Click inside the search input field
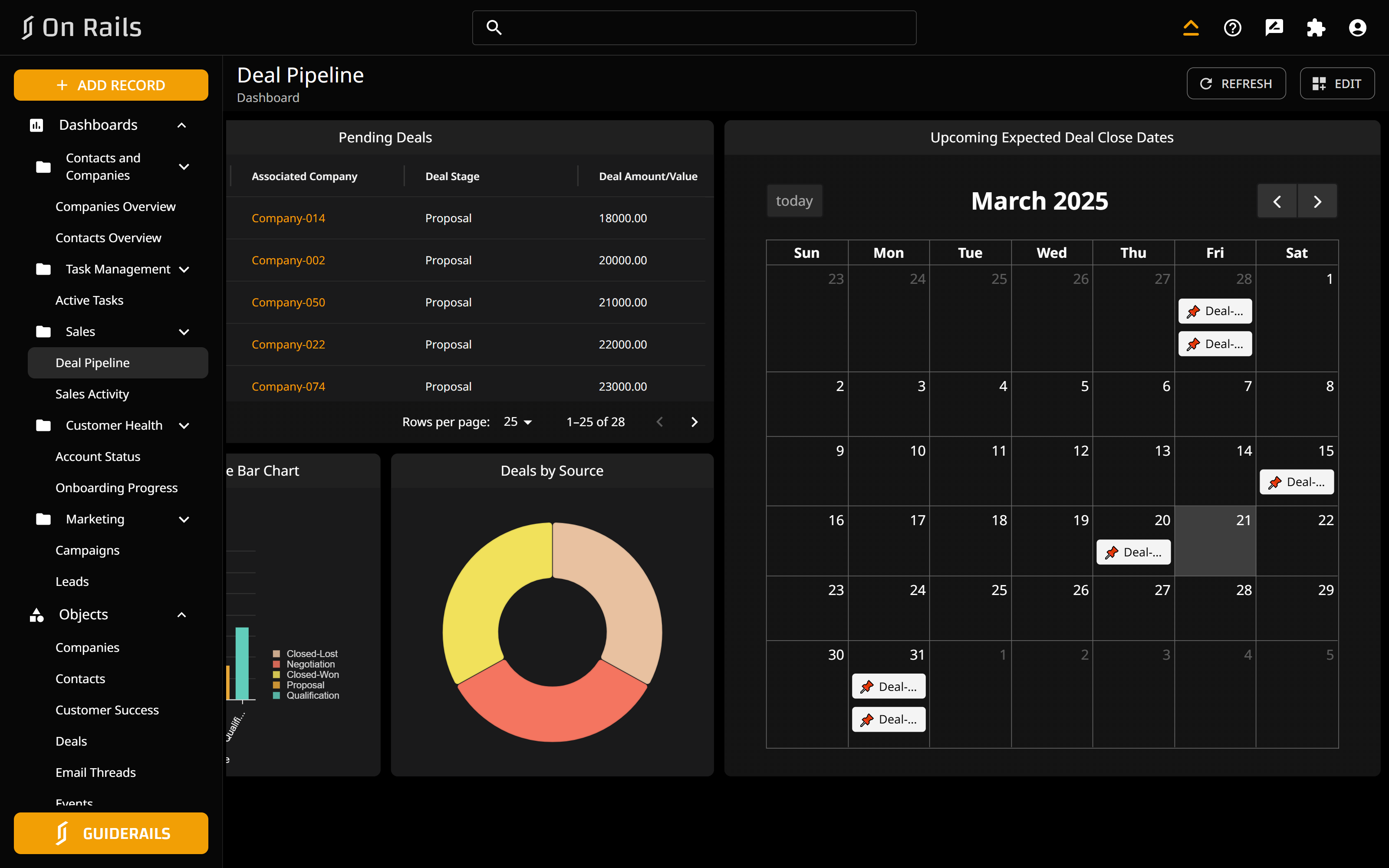The height and width of the screenshot is (868, 1389). coord(689,27)
